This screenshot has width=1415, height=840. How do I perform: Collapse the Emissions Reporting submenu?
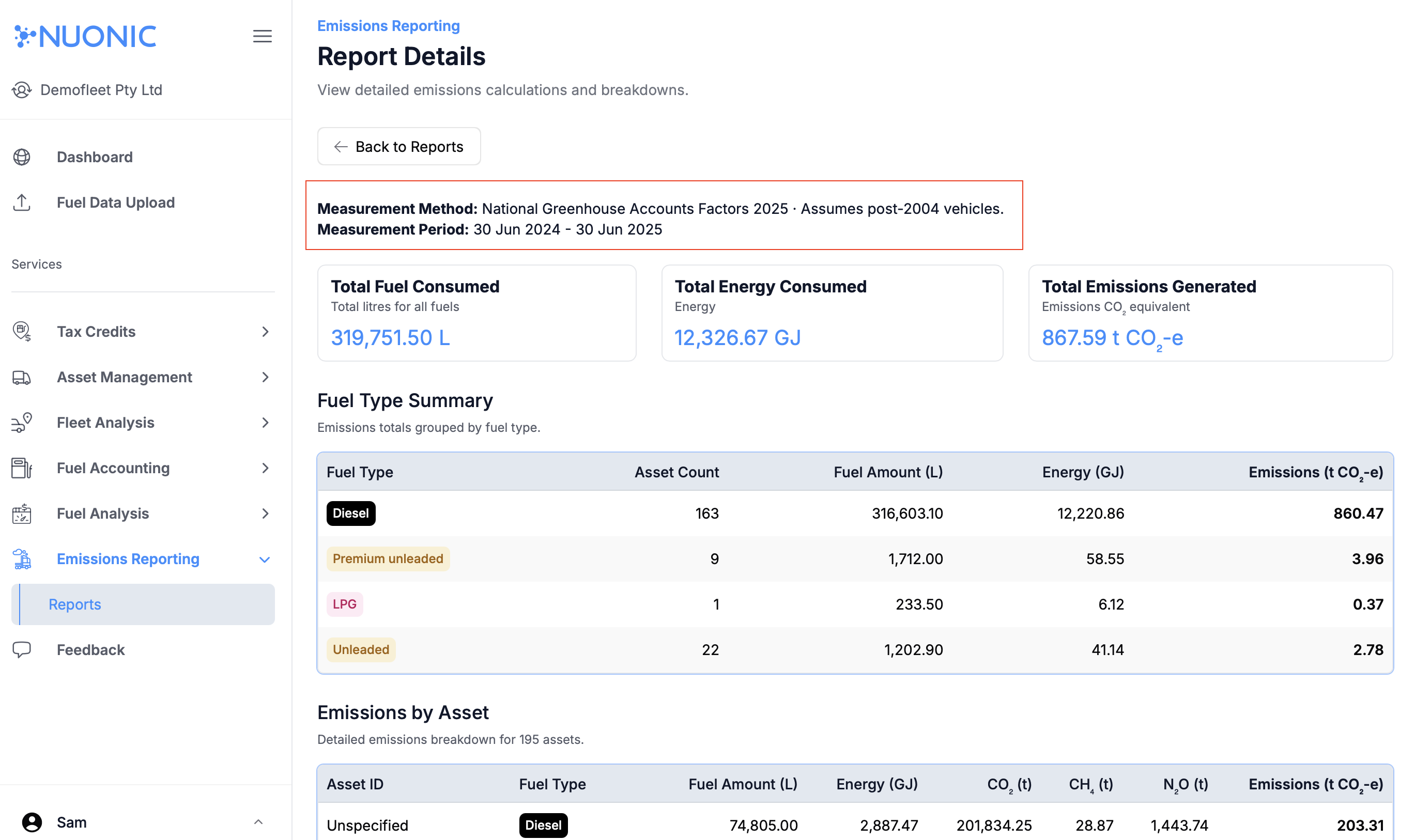coord(265,558)
